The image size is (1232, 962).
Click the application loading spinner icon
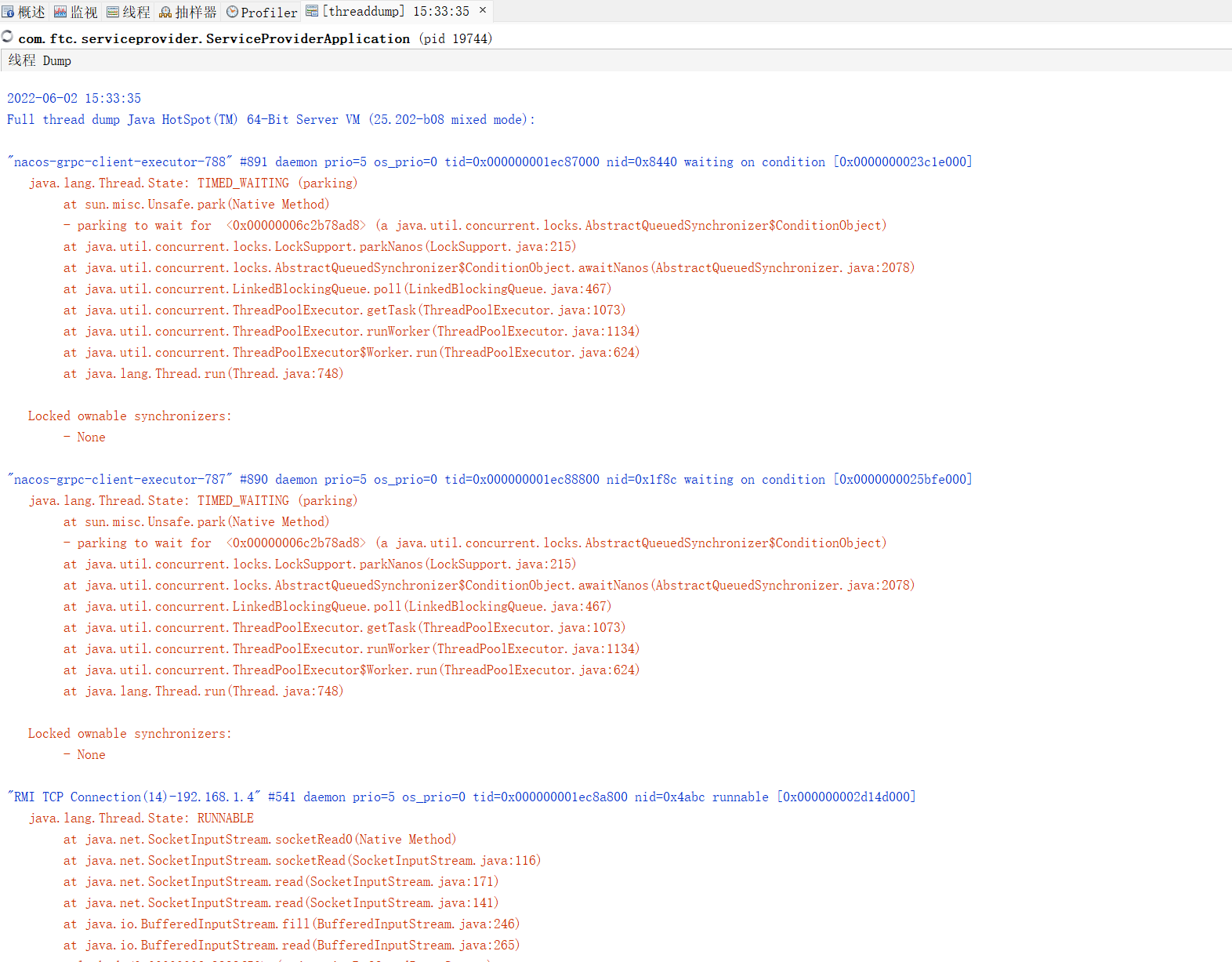point(7,37)
